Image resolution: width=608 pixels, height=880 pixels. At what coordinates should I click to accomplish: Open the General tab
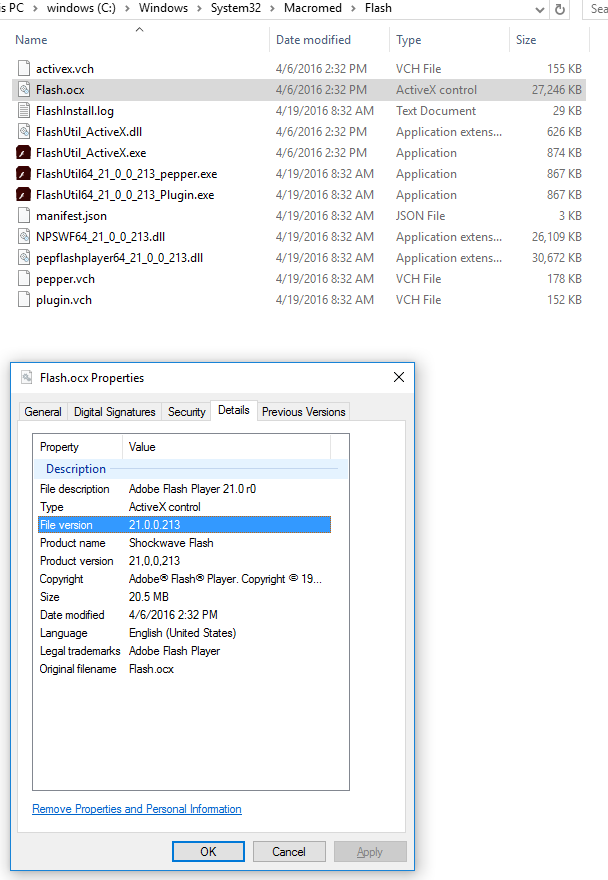click(x=43, y=411)
